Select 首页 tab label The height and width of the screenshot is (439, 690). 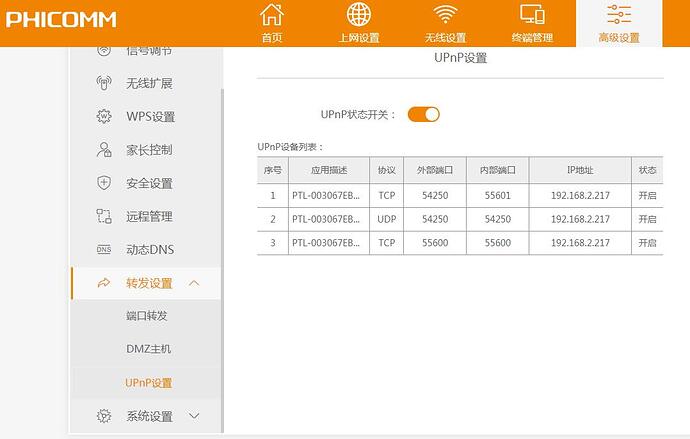pyautogui.click(x=272, y=38)
